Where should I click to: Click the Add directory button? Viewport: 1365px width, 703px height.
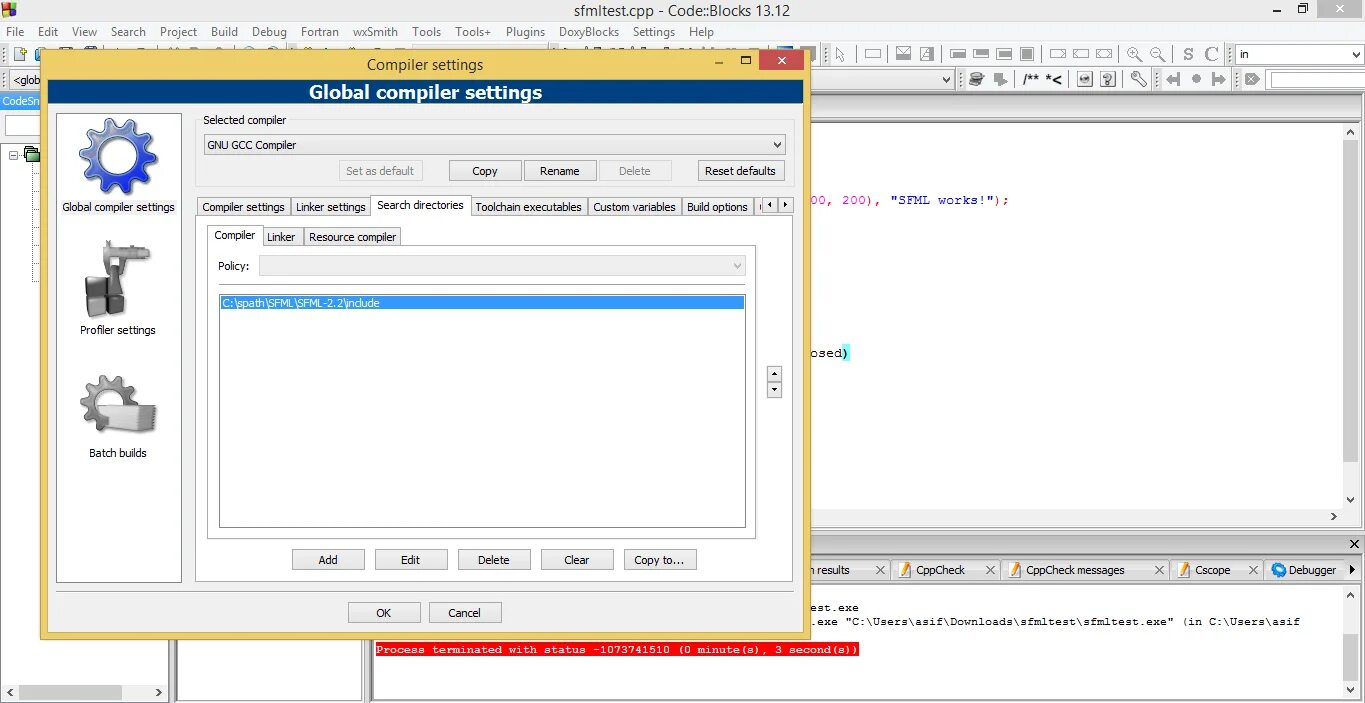point(328,560)
